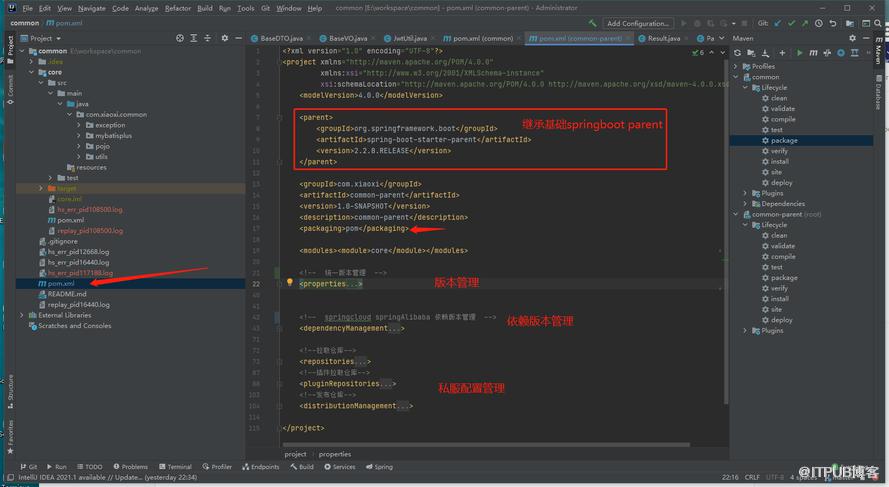Open the Problems tool window
The image size is (889, 487).
tap(130, 467)
